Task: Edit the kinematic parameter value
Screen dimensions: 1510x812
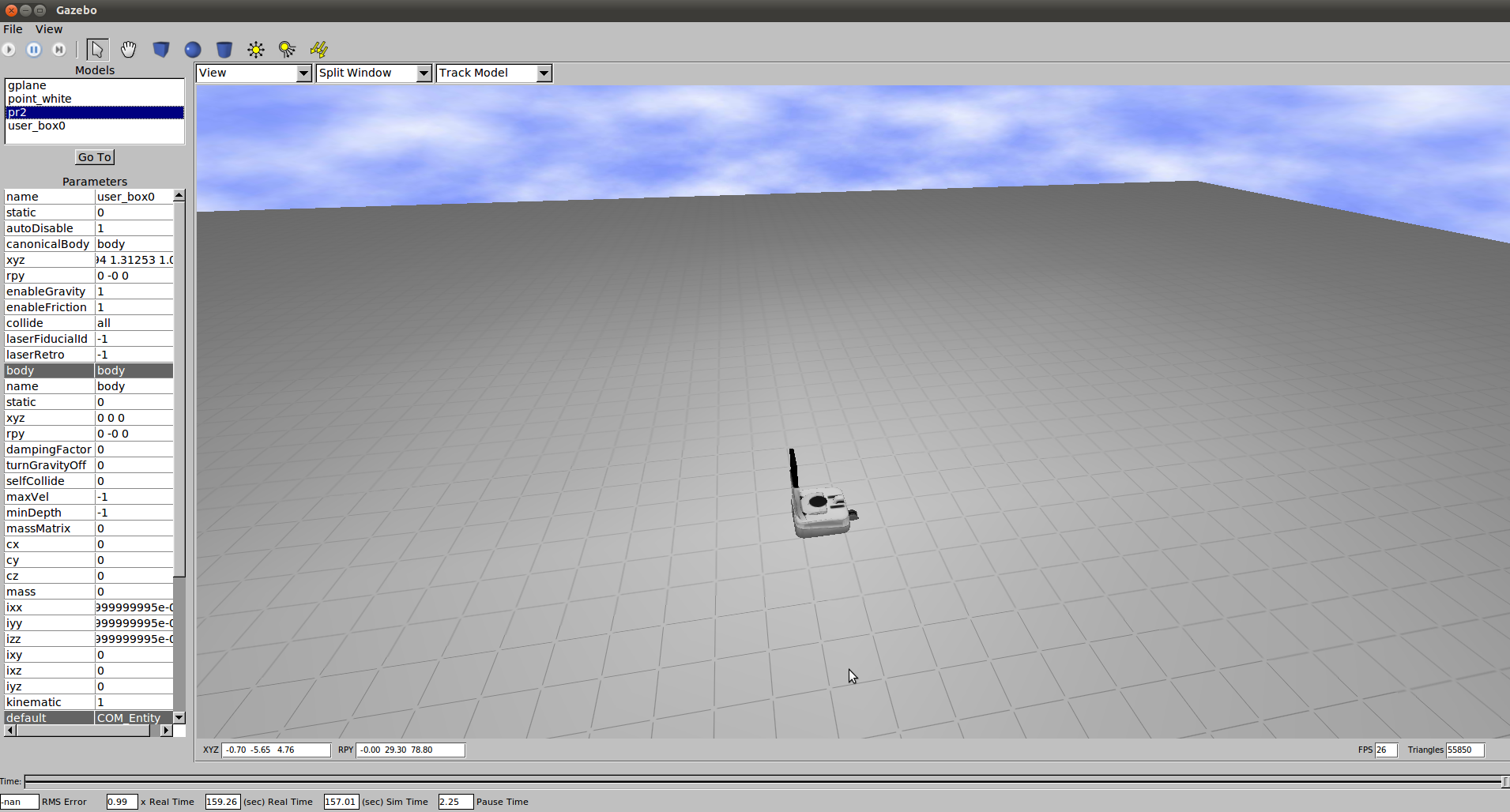Action: 134,702
